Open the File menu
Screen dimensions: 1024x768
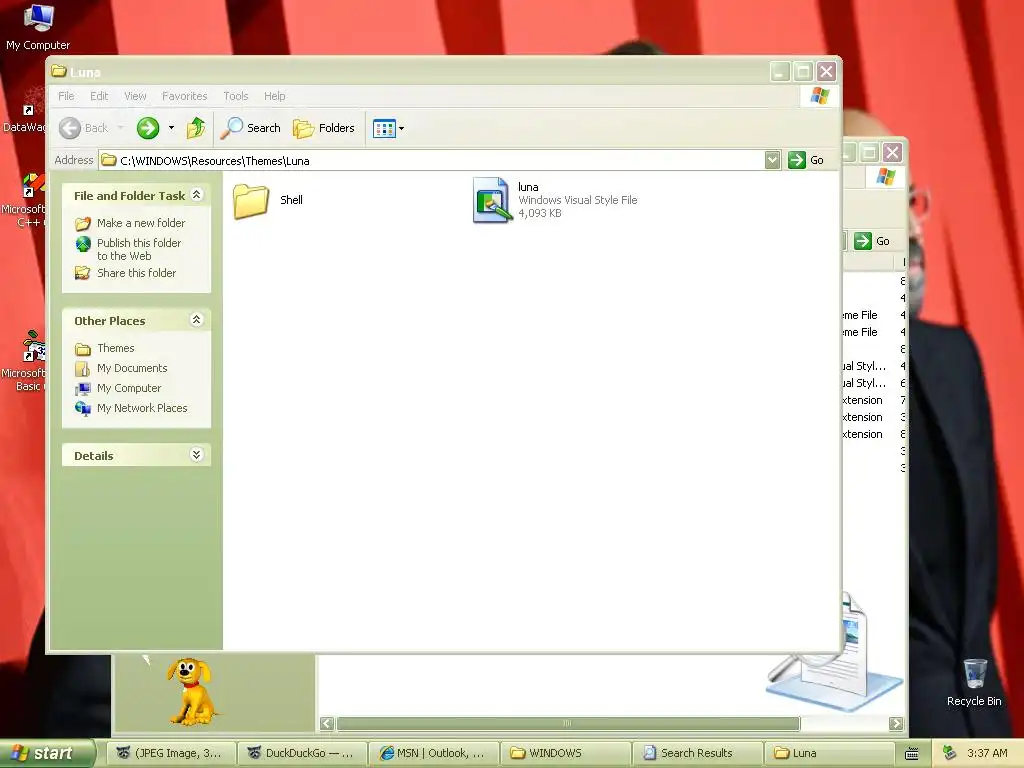coord(66,96)
